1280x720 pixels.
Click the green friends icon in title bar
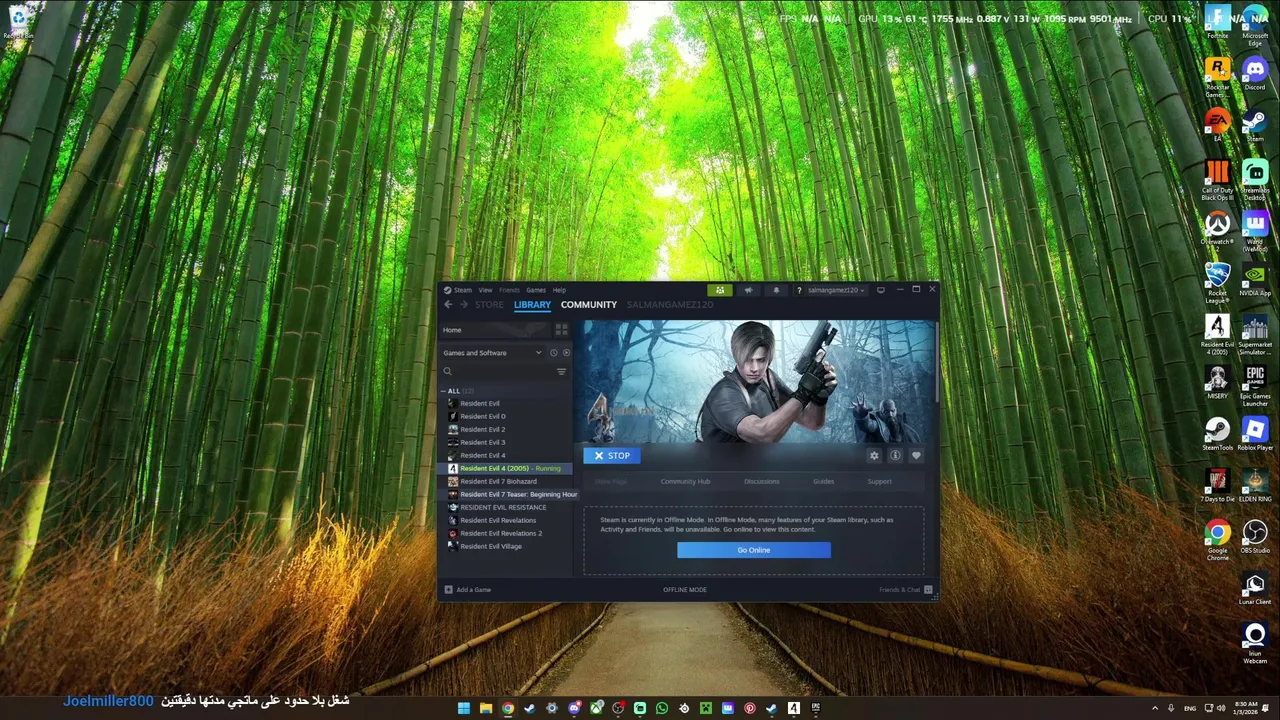coord(720,290)
